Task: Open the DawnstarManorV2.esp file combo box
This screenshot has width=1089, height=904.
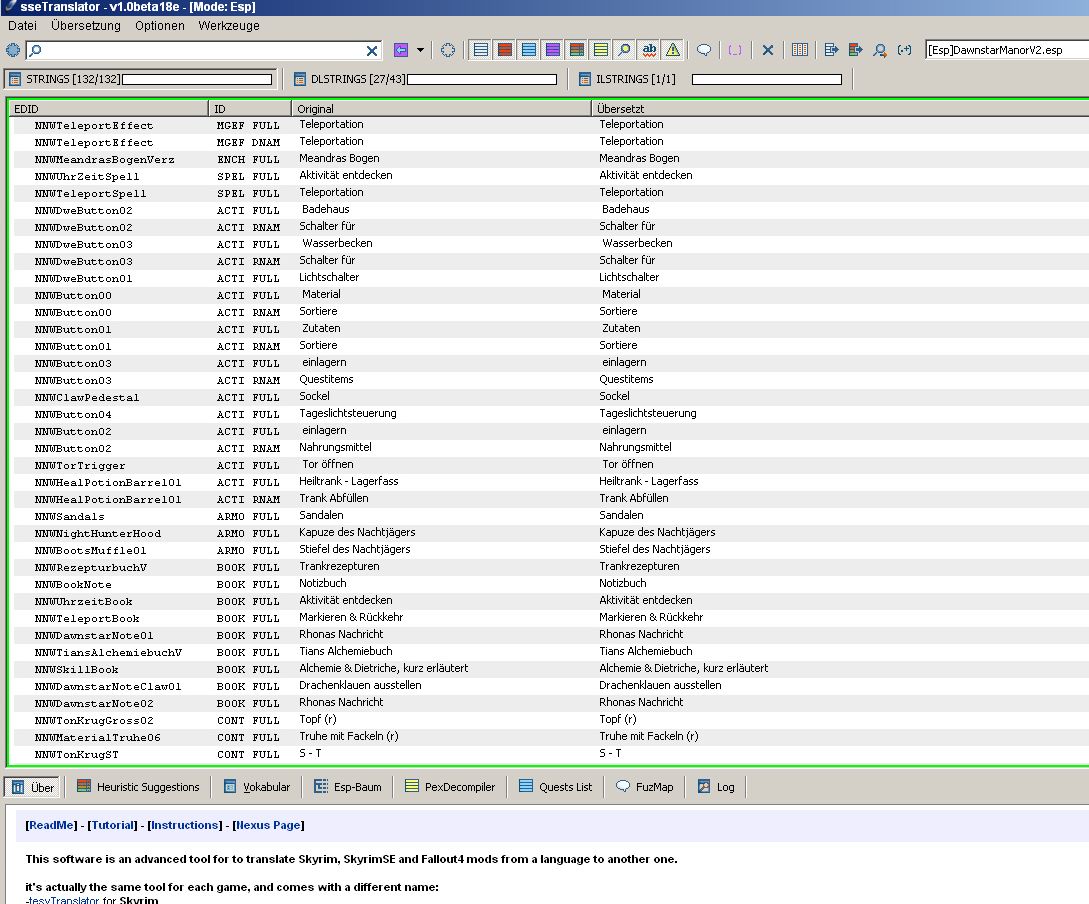Action: tap(1005, 50)
